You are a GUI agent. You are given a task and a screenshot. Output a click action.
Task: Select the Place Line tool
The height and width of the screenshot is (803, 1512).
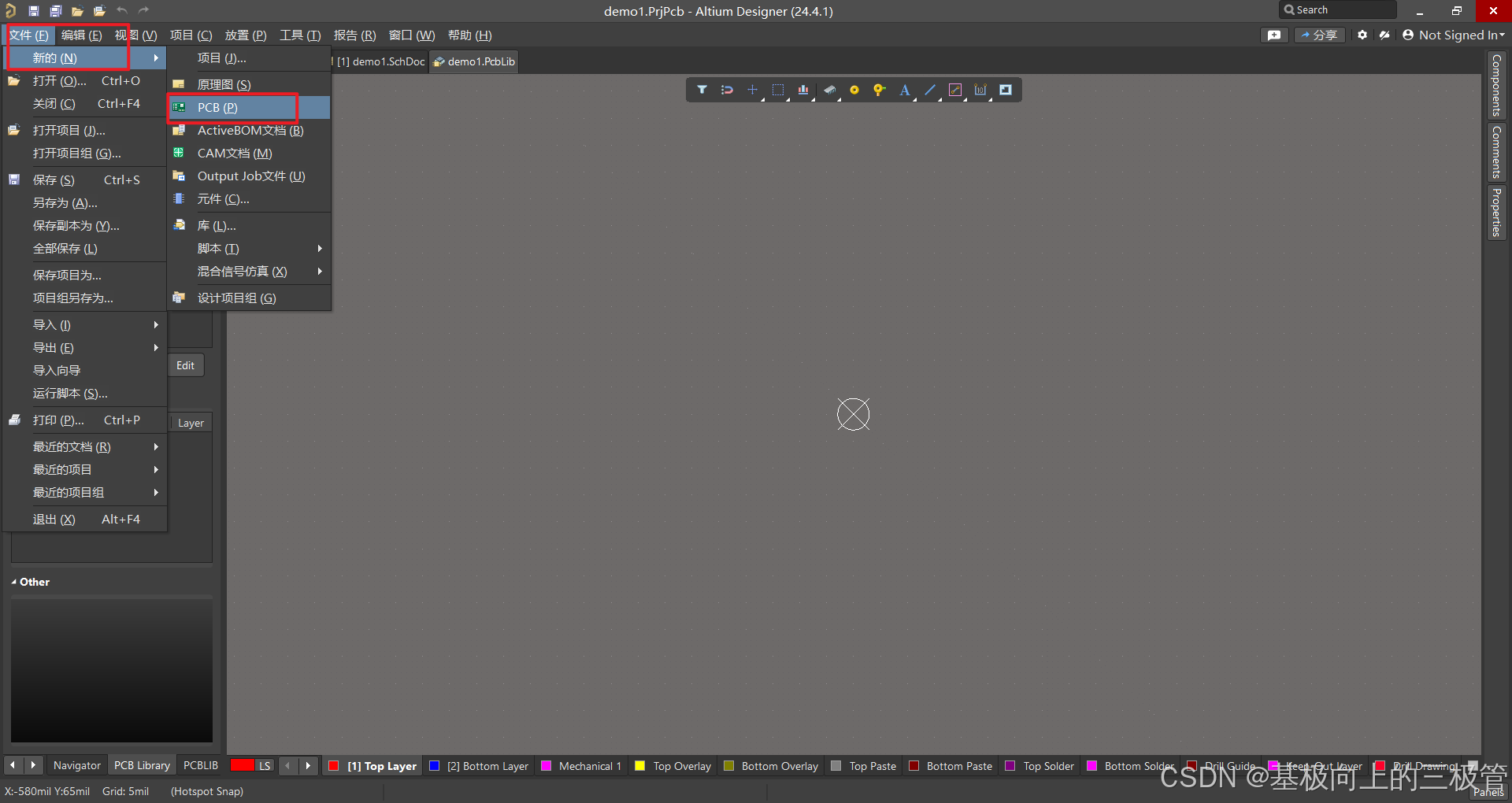click(930, 90)
